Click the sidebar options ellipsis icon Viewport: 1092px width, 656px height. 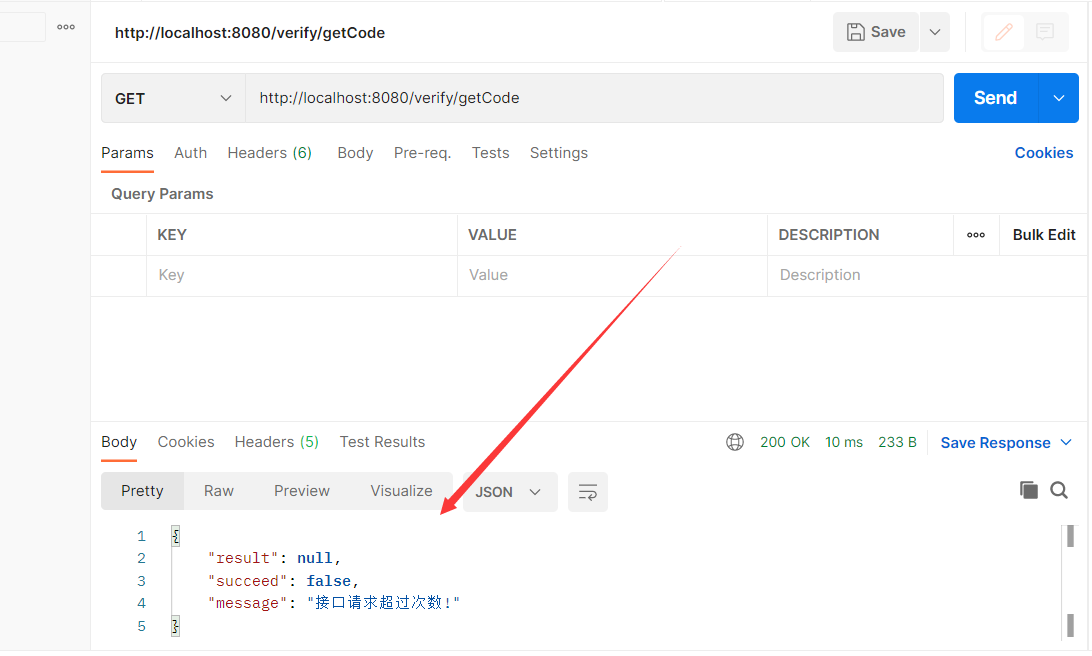click(x=66, y=27)
